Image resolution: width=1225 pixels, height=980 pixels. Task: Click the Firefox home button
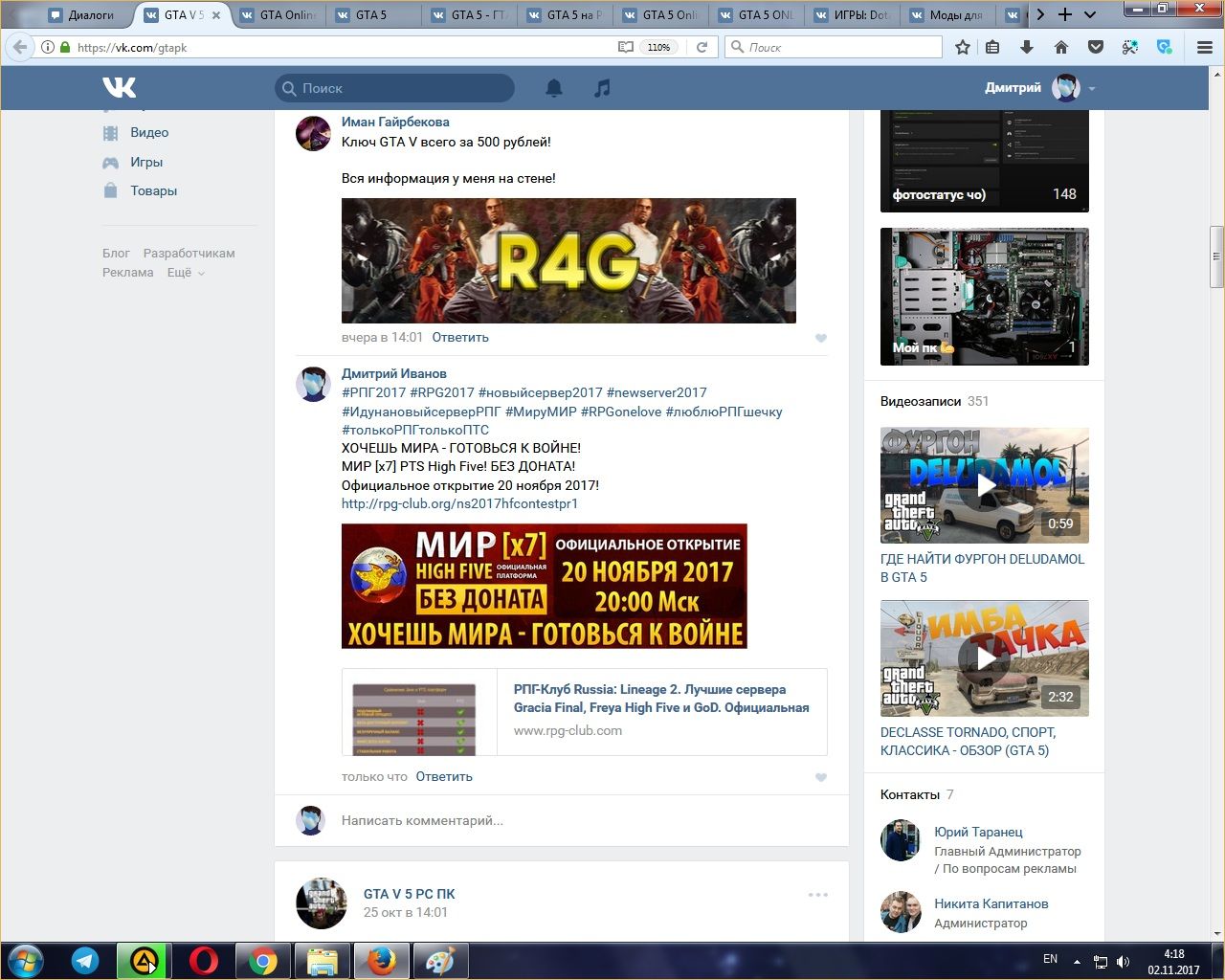(1061, 47)
